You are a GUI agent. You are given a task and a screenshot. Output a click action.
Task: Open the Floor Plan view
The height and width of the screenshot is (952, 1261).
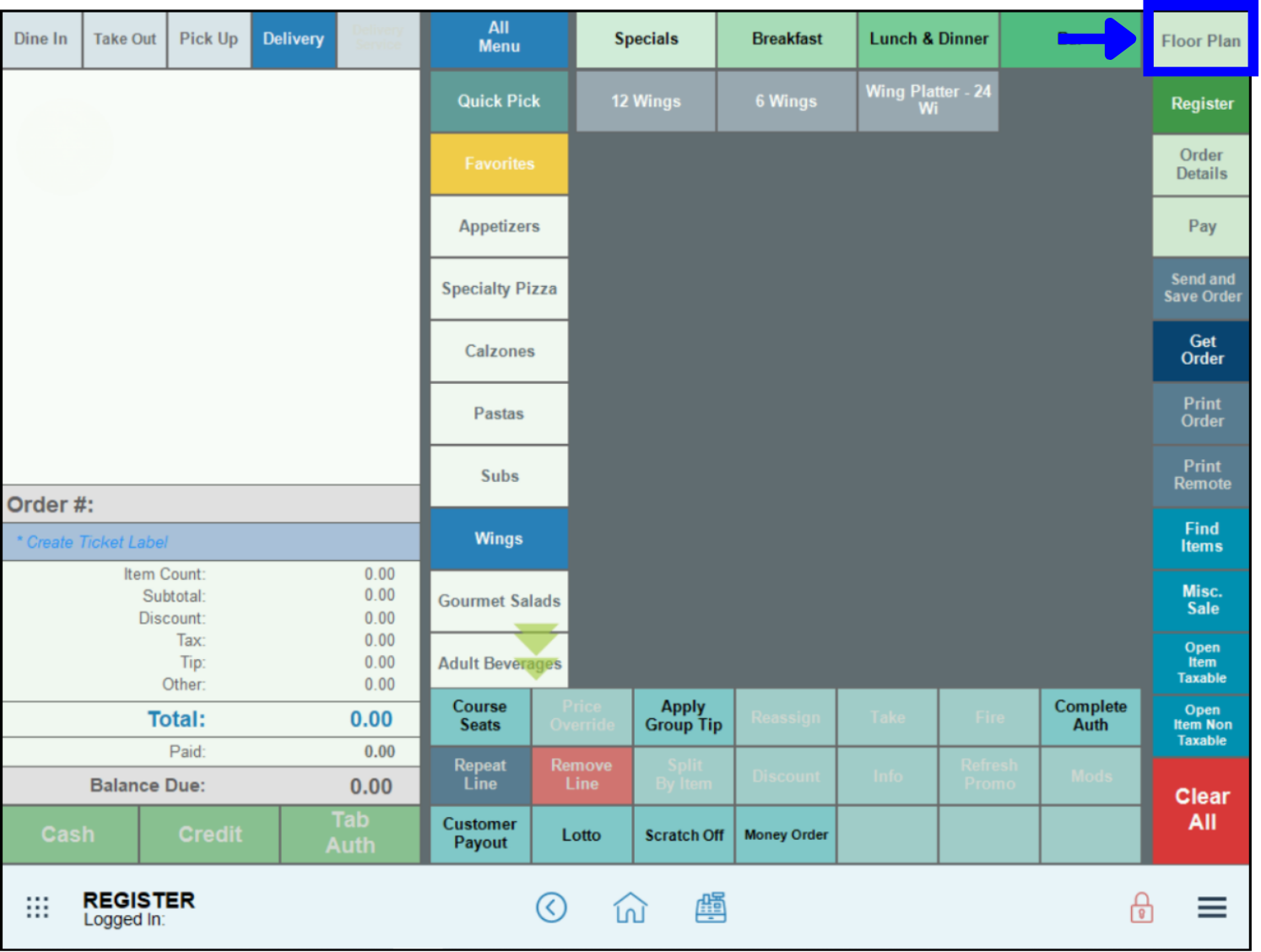[1200, 41]
